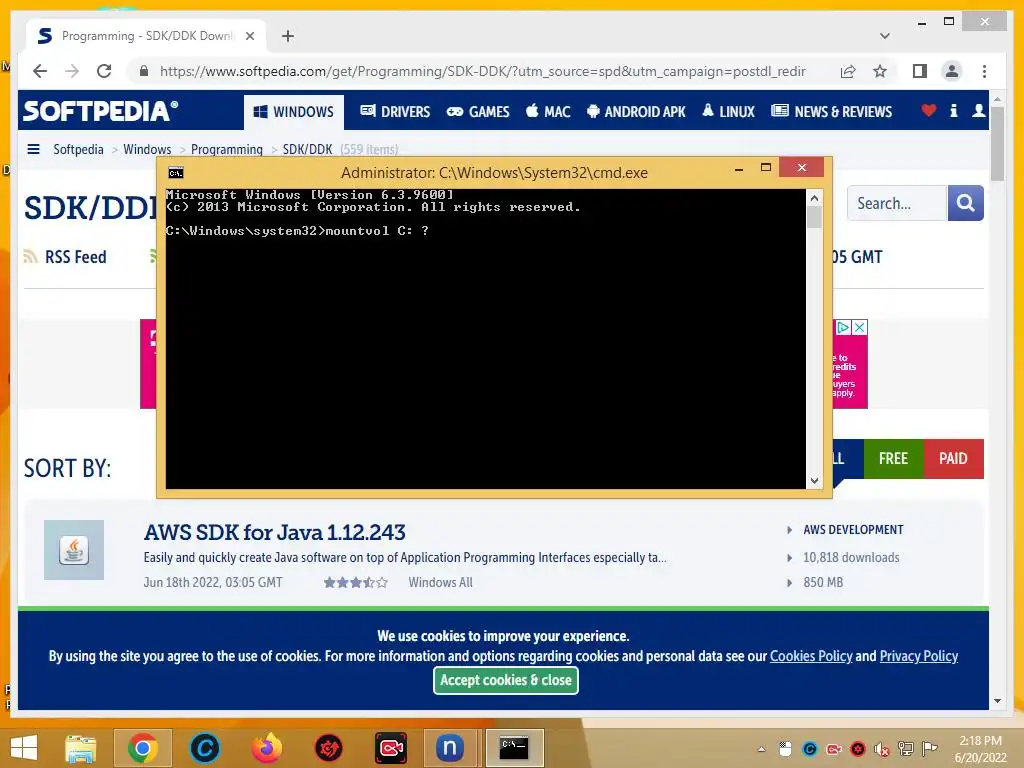The image size is (1024, 768).
Task: Show hidden system tray icons
Action: [x=761, y=749]
